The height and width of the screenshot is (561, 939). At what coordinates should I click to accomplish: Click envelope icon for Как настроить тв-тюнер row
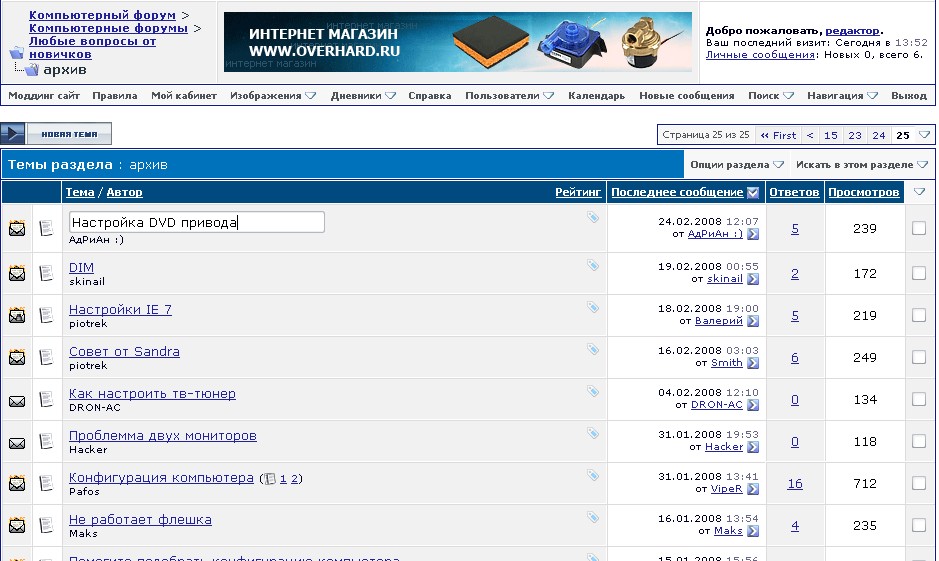click(17, 401)
